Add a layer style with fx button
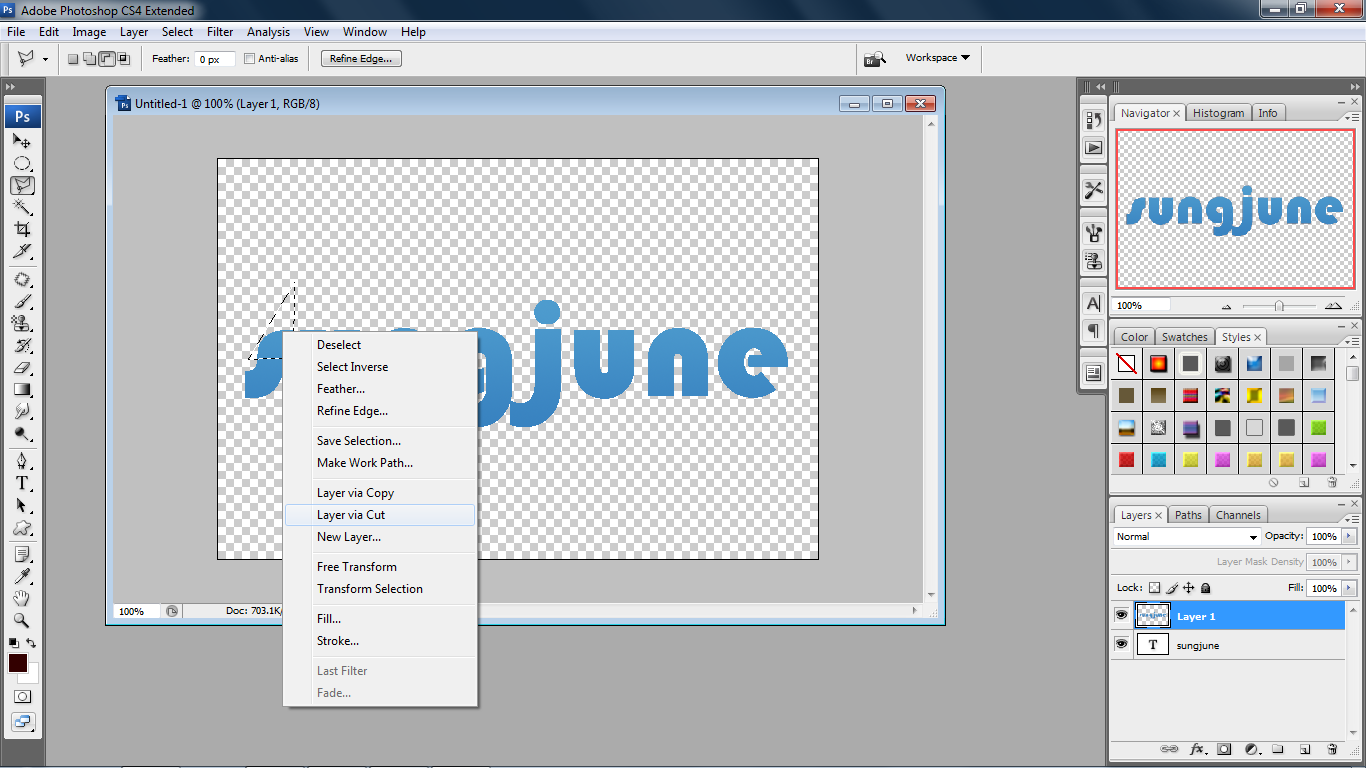The width and height of the screenshot is (1366, 768). (x=1197, y=749)
